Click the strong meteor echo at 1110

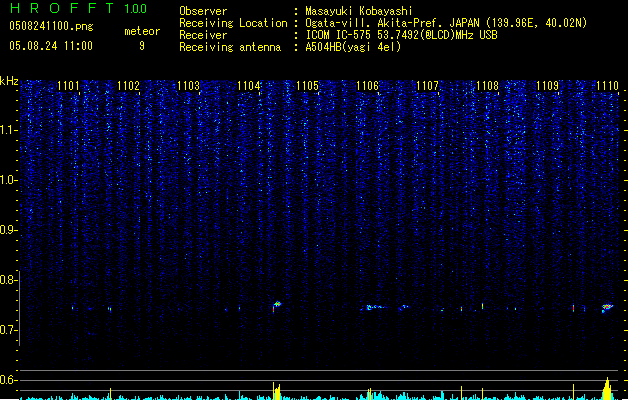pyautogui.click(x=607, y=308)
